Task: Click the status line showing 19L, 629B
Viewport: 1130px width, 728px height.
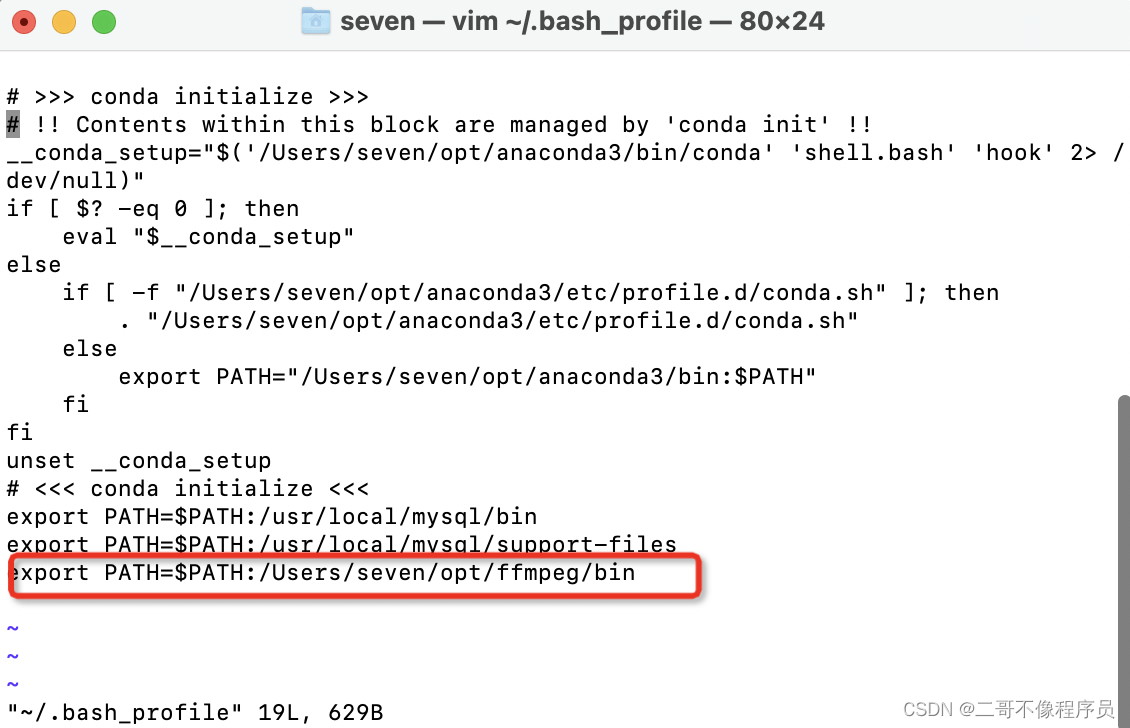Action: coord(194,713)
